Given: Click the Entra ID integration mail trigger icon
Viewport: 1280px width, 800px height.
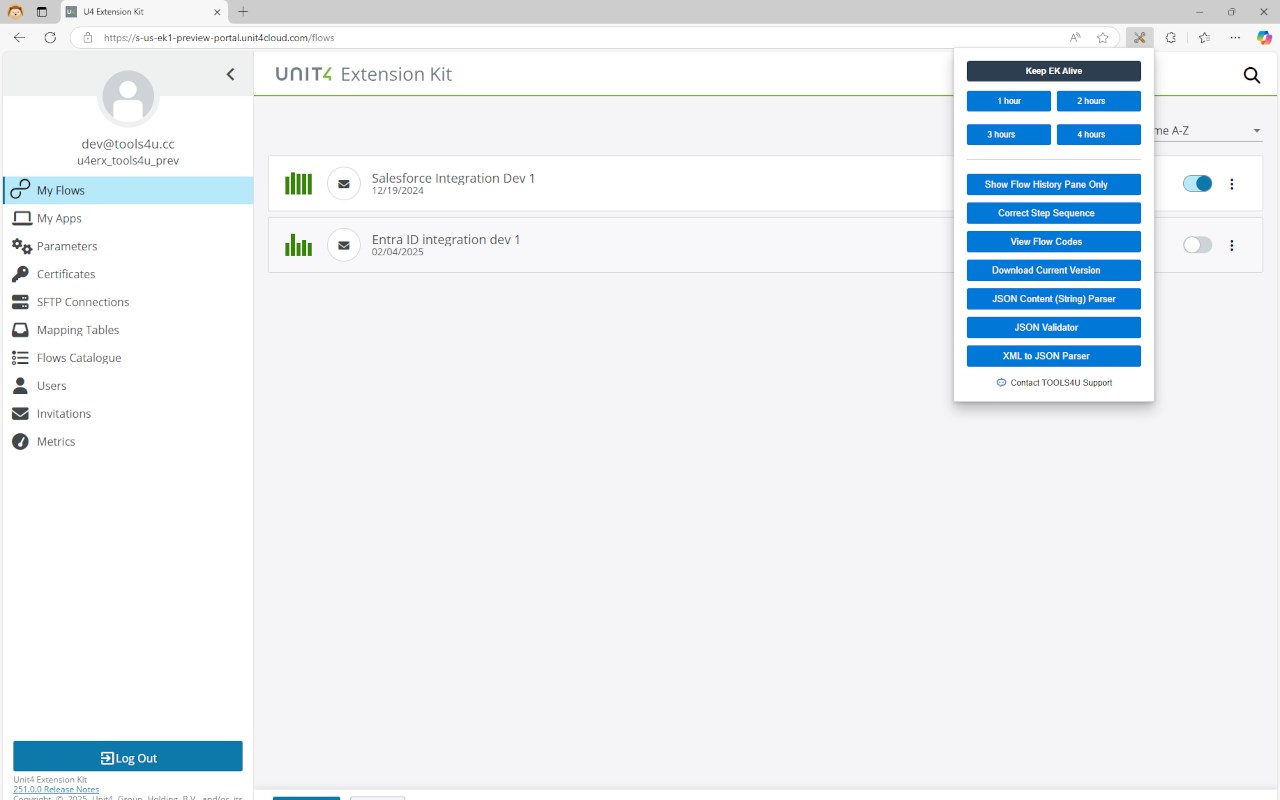Looking at the screenshot, I should pos(344,245).
